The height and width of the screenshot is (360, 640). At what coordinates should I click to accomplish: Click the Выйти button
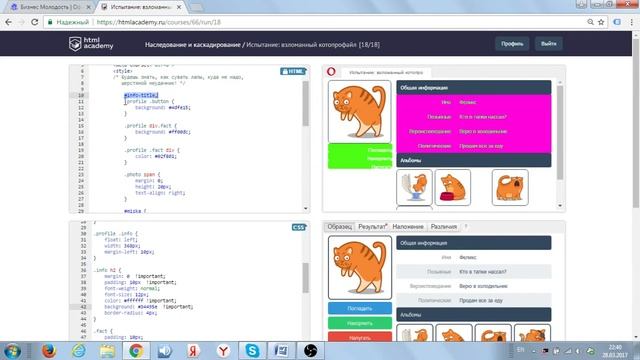(x=549, y=44)
